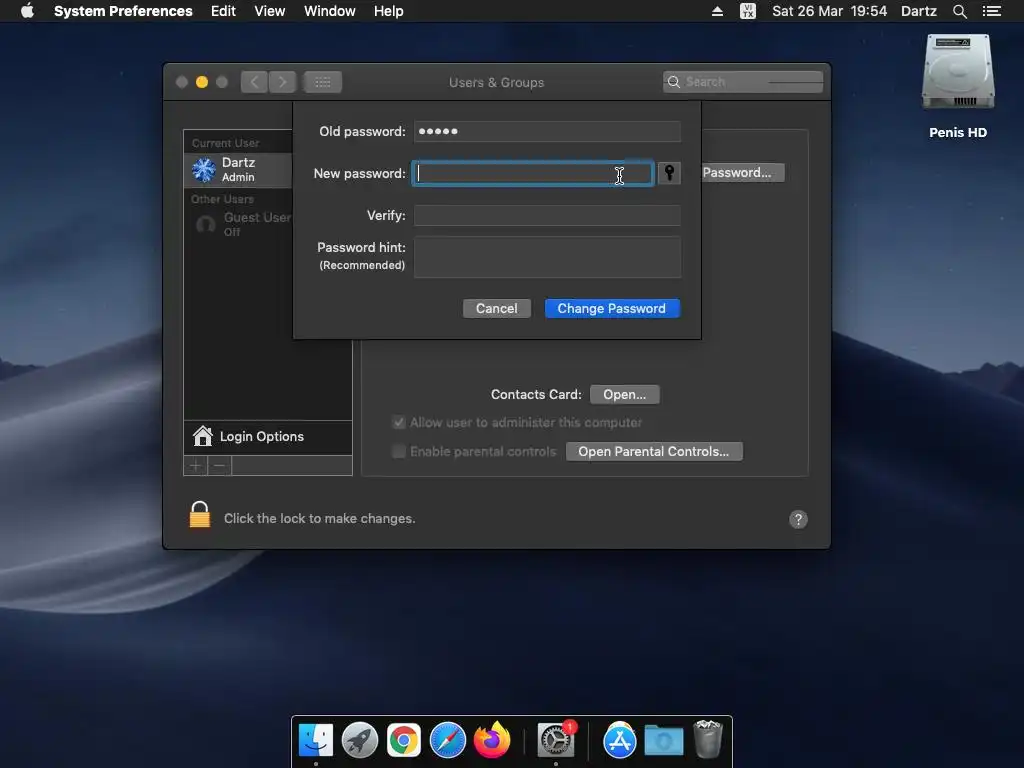1024x768 pixels.
Task: Click the partially hidden Password... button
Action: point(743,172)
